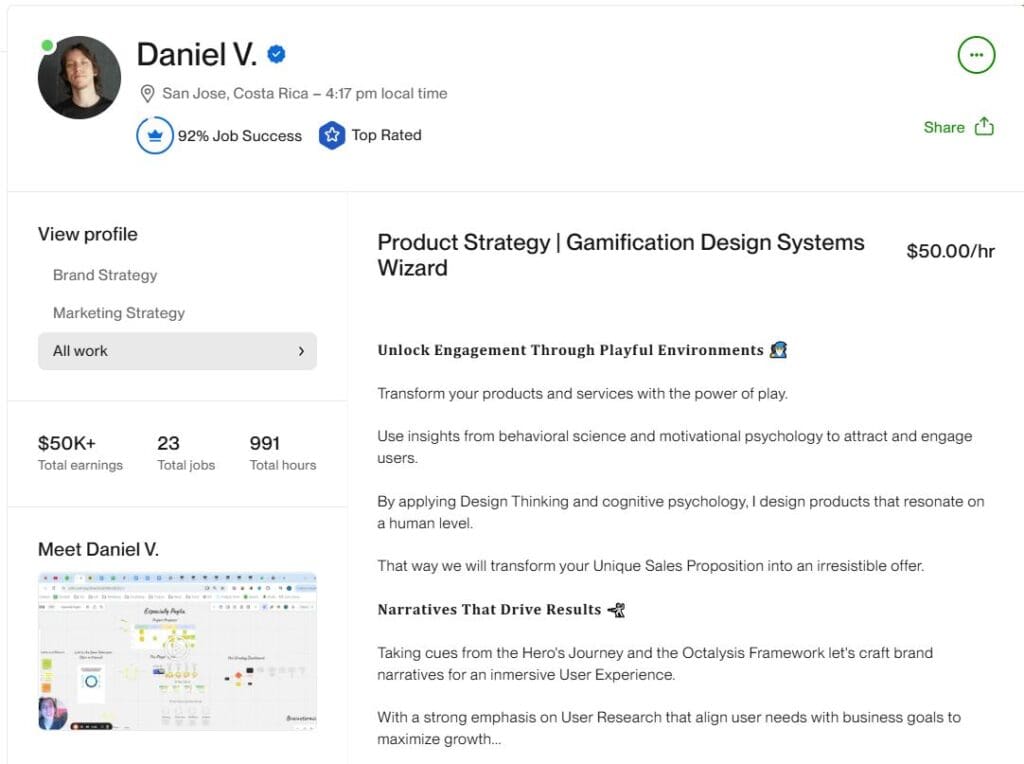Select the Brand Strategy profile
The height and width of the screenshot is (764, 1024).
(105, 275)
